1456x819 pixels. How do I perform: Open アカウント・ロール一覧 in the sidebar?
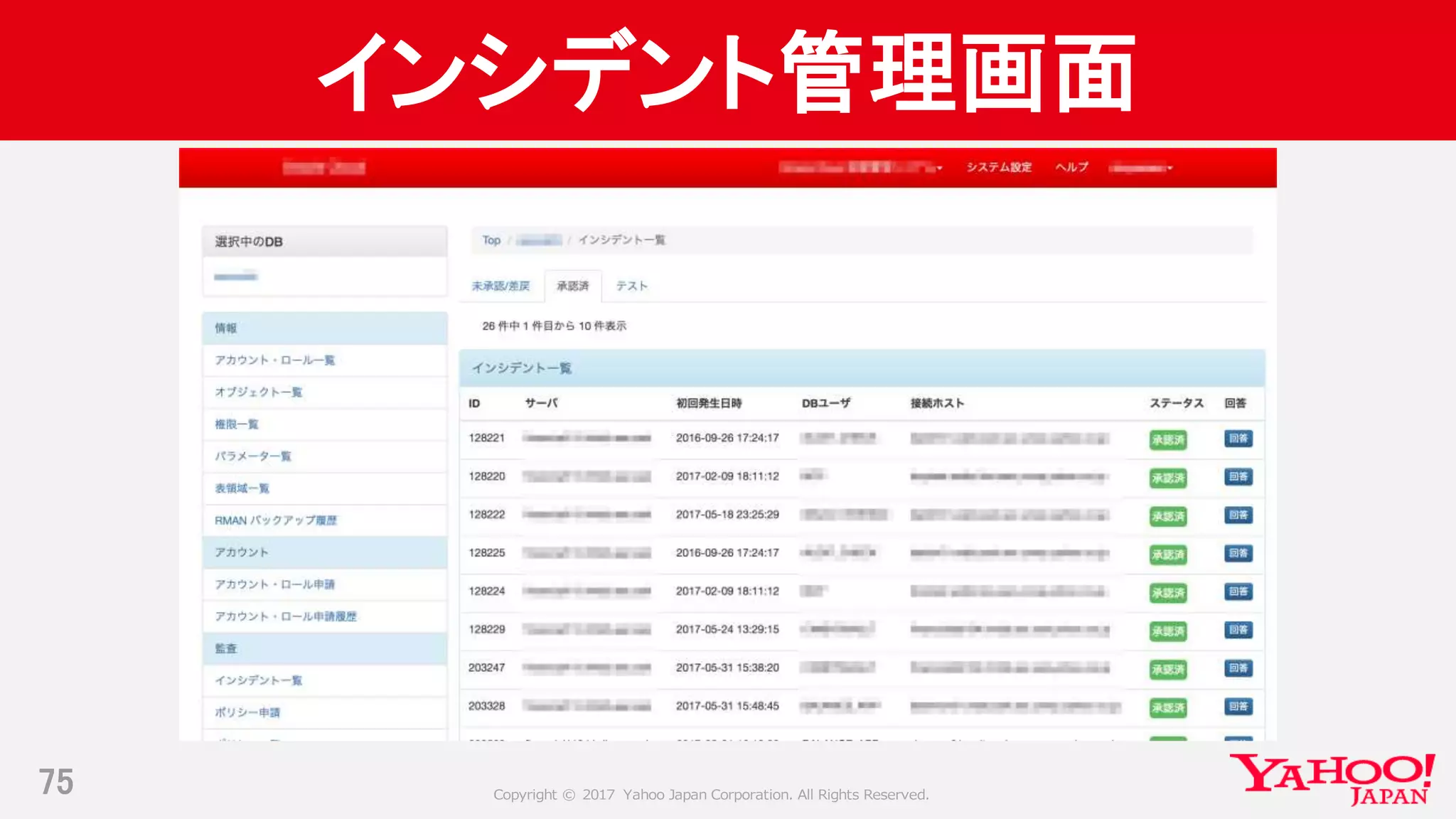point(275,360)
